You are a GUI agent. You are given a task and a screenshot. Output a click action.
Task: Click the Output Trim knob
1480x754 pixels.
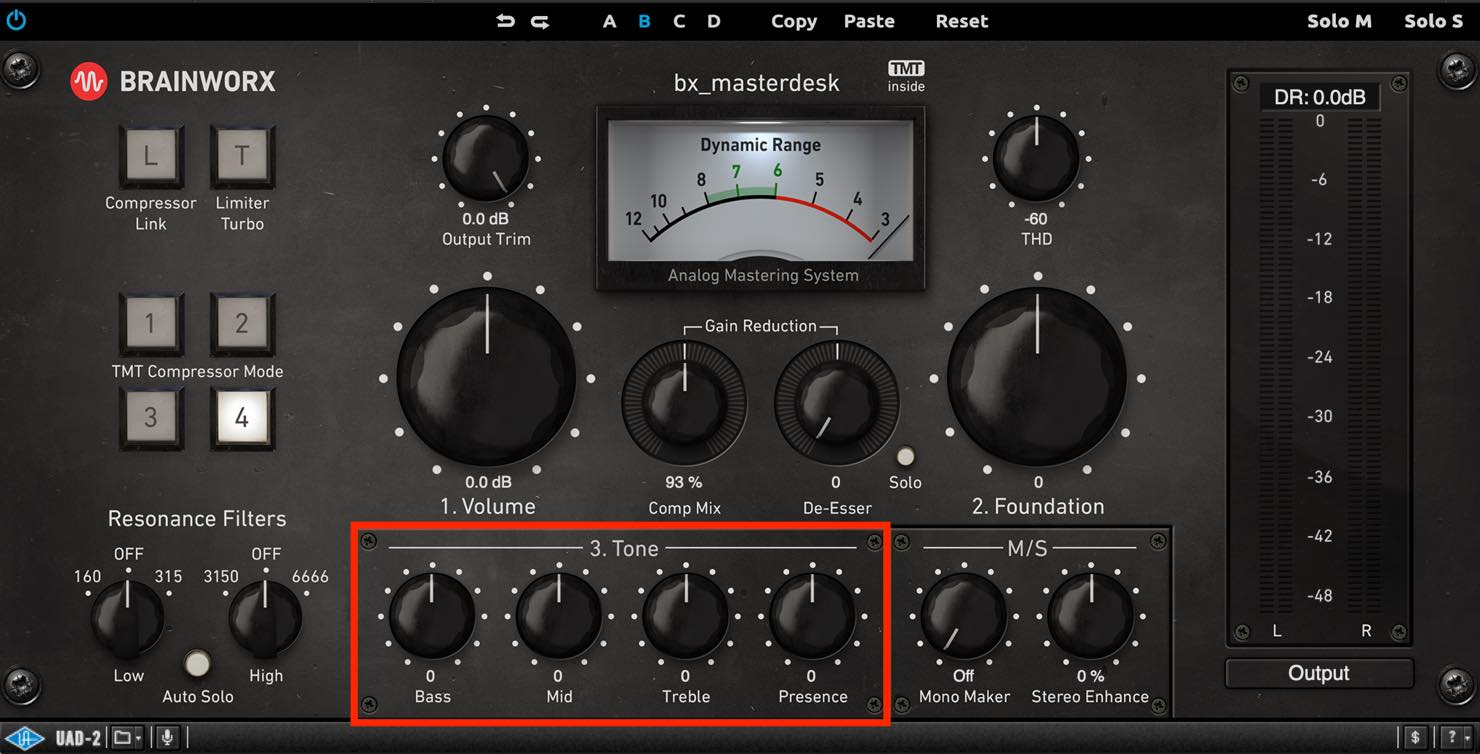click(x=486, y=158)
